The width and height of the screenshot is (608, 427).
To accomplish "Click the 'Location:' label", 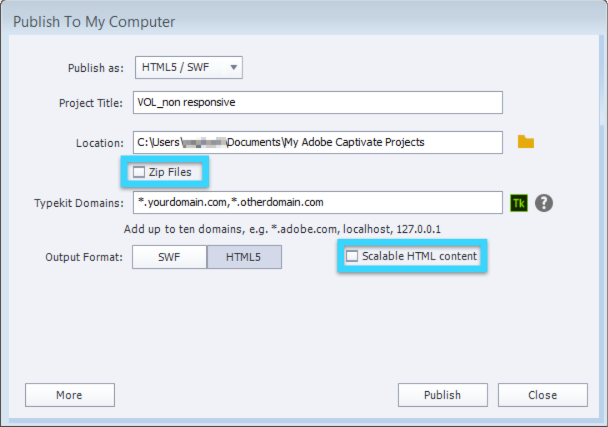I will pos(100,143).
